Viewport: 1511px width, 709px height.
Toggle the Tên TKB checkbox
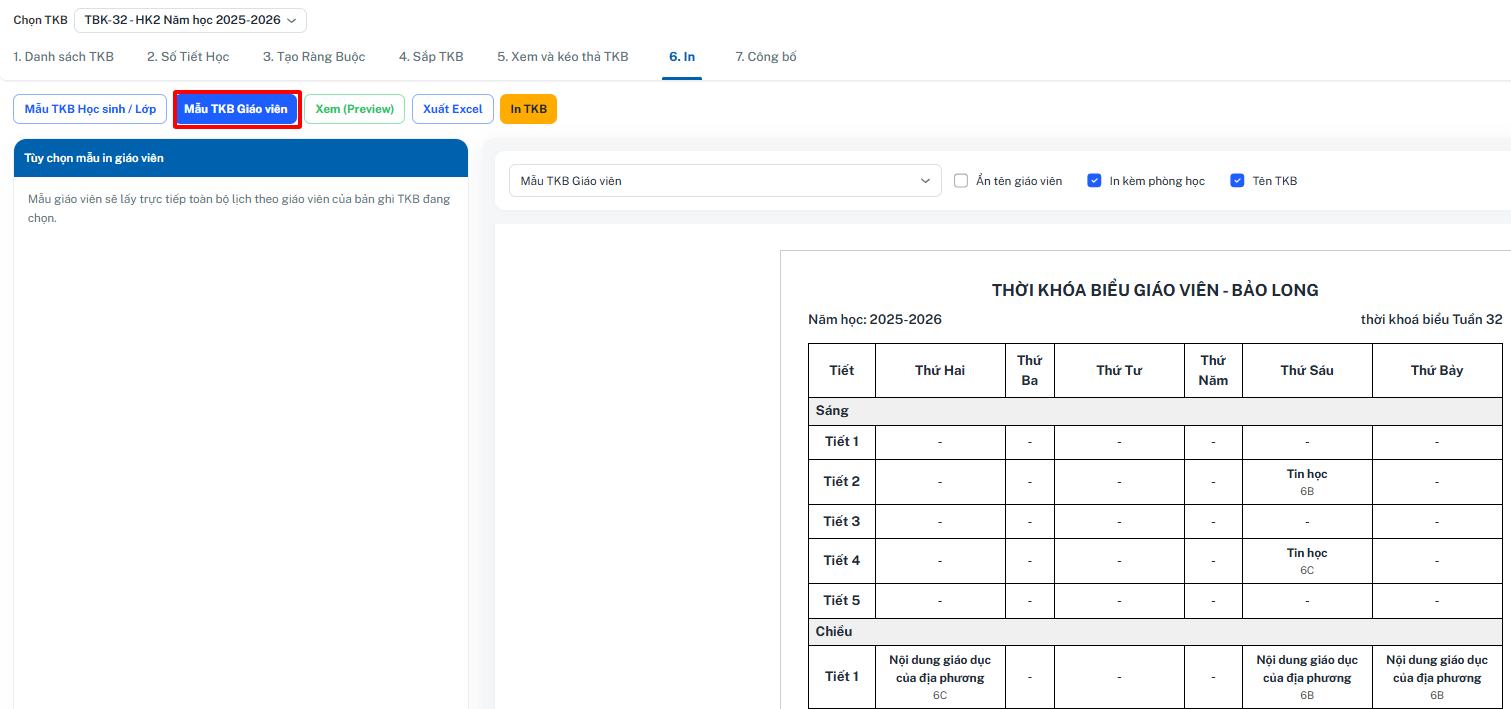(x=1237, y=181)
